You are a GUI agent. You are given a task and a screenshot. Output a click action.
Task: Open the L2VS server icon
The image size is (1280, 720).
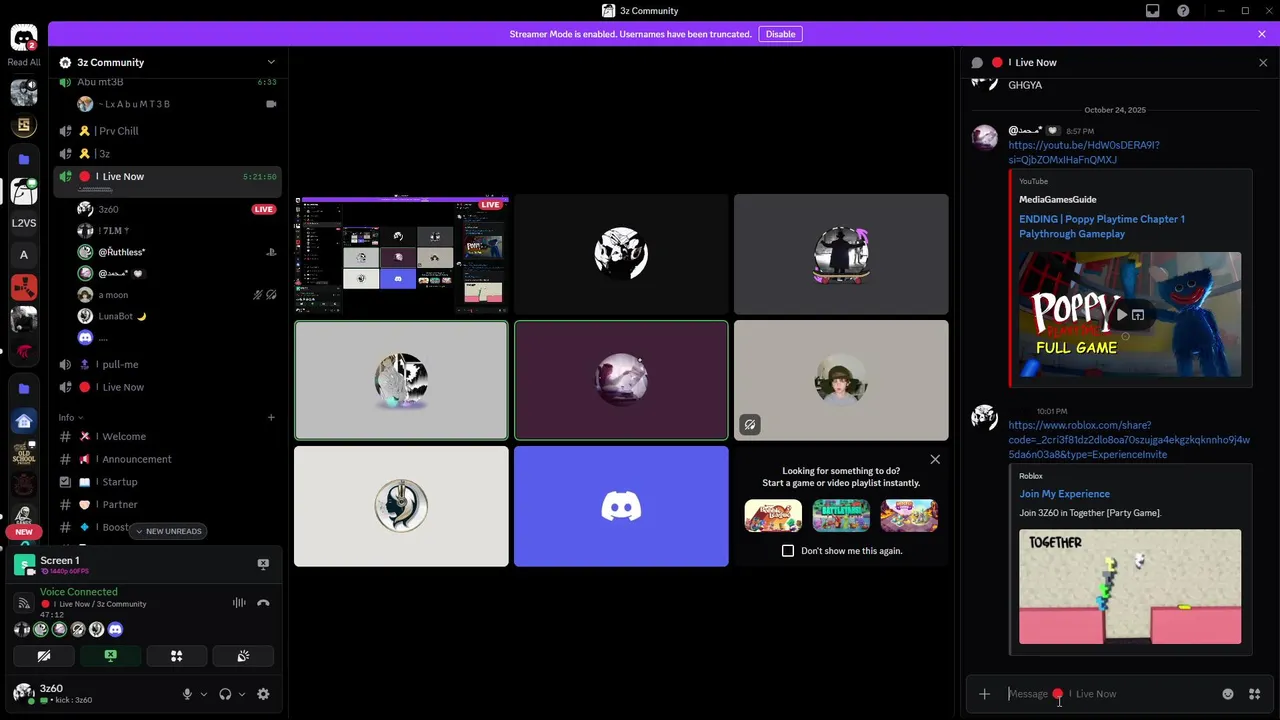tap(24, 223)
